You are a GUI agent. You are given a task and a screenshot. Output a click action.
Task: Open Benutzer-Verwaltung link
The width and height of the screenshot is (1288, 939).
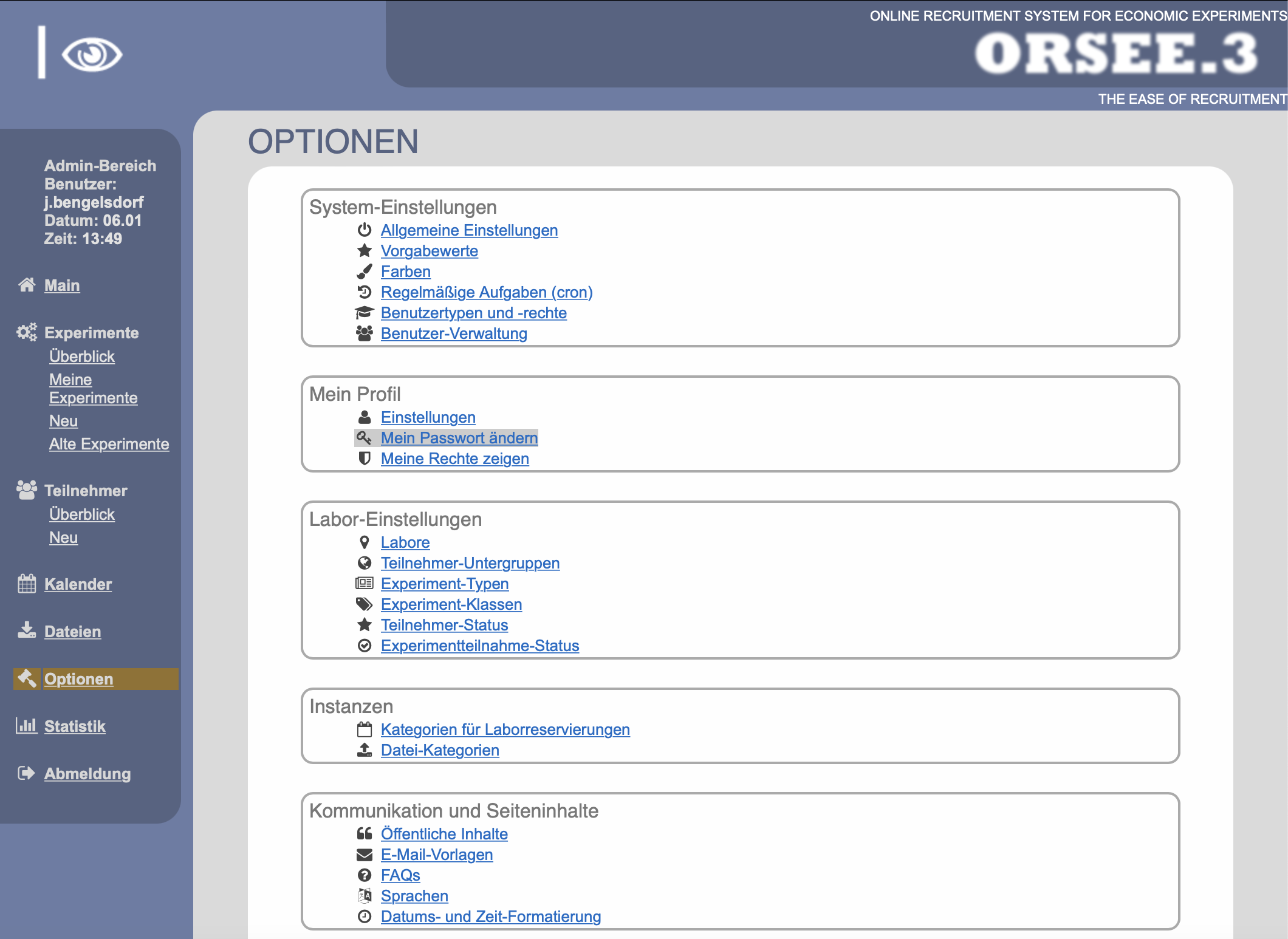click(453, 333)
